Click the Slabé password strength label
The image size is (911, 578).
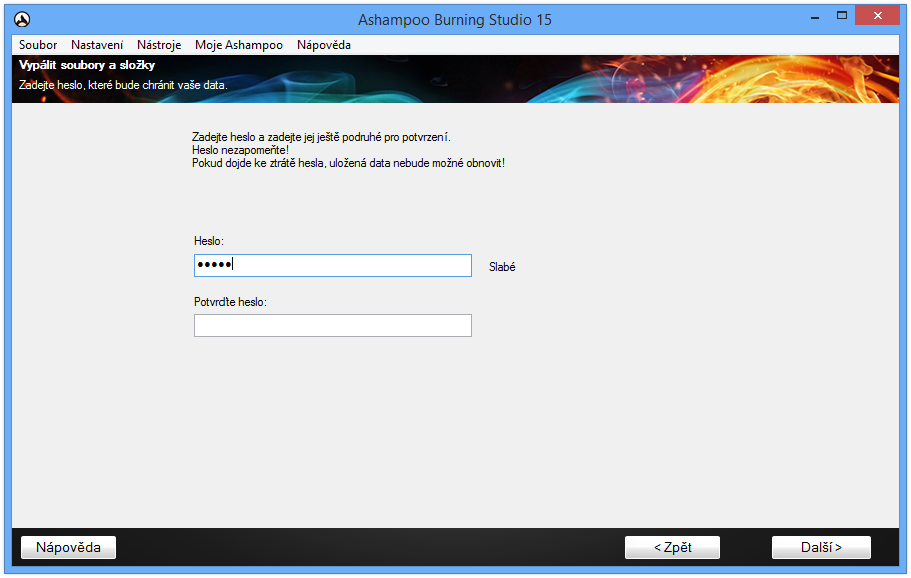(x=502, y=267)
